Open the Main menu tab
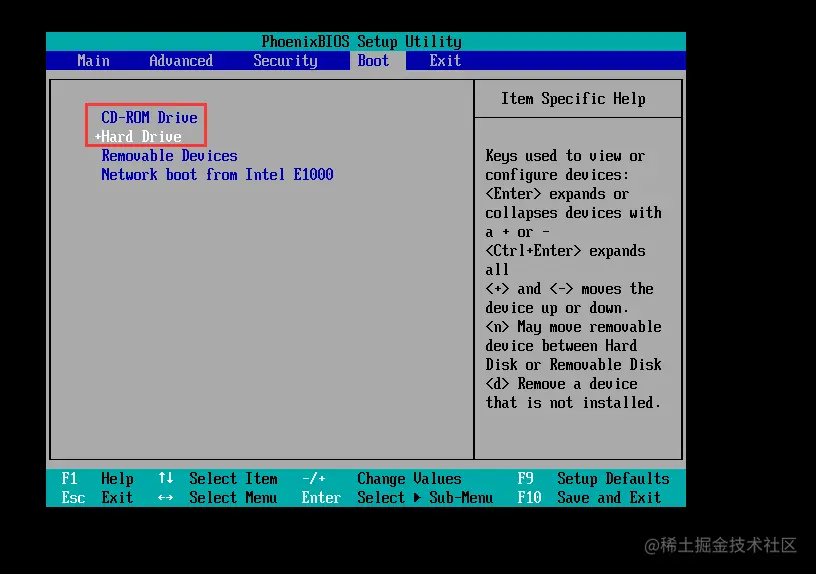This screenshot has height=574, width=816. [94, 61]
